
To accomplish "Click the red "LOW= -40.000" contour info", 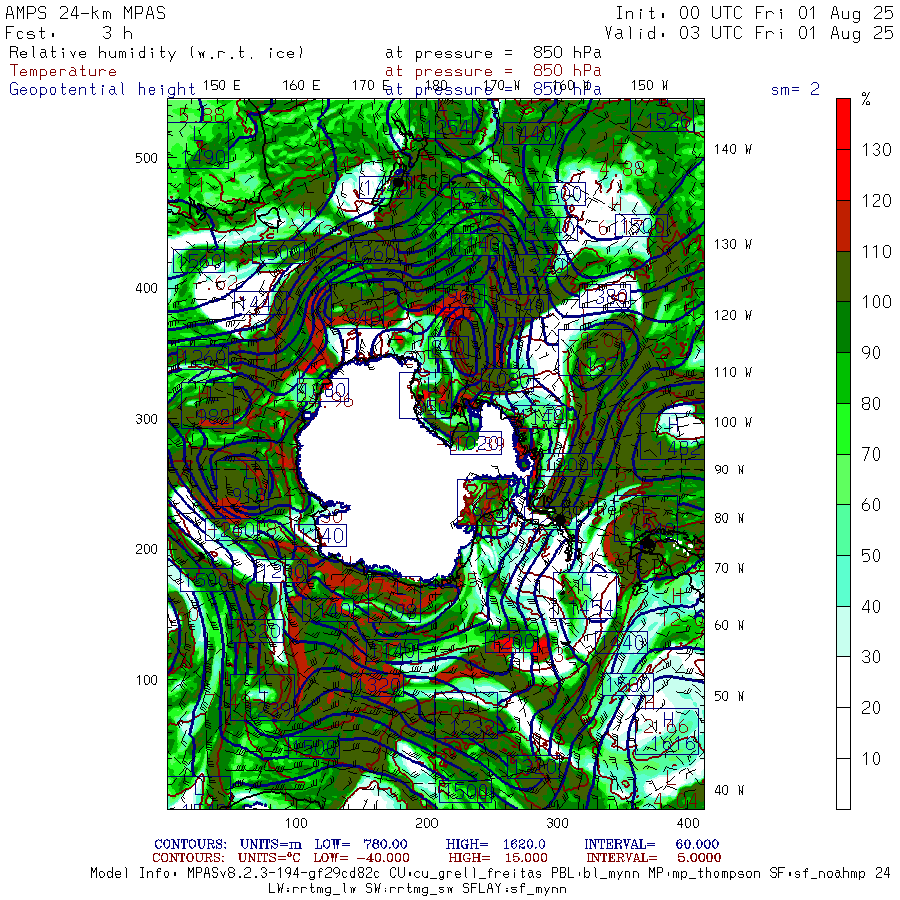I will (x=361, y=858).
